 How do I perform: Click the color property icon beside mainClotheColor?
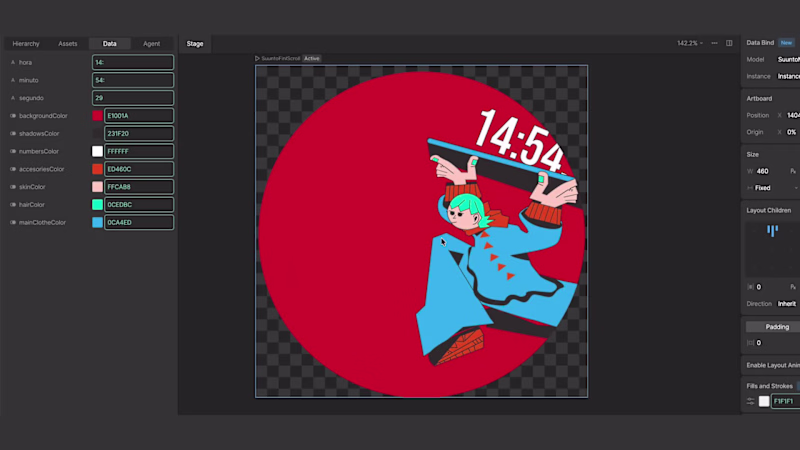click(x=13, y=222)
